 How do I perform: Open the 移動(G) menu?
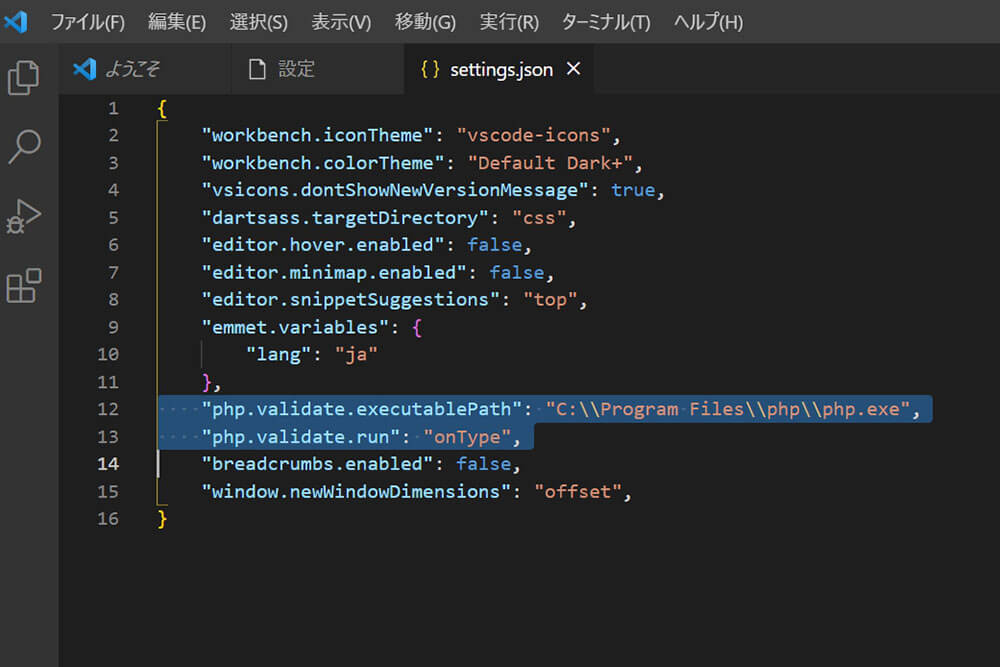425,22
